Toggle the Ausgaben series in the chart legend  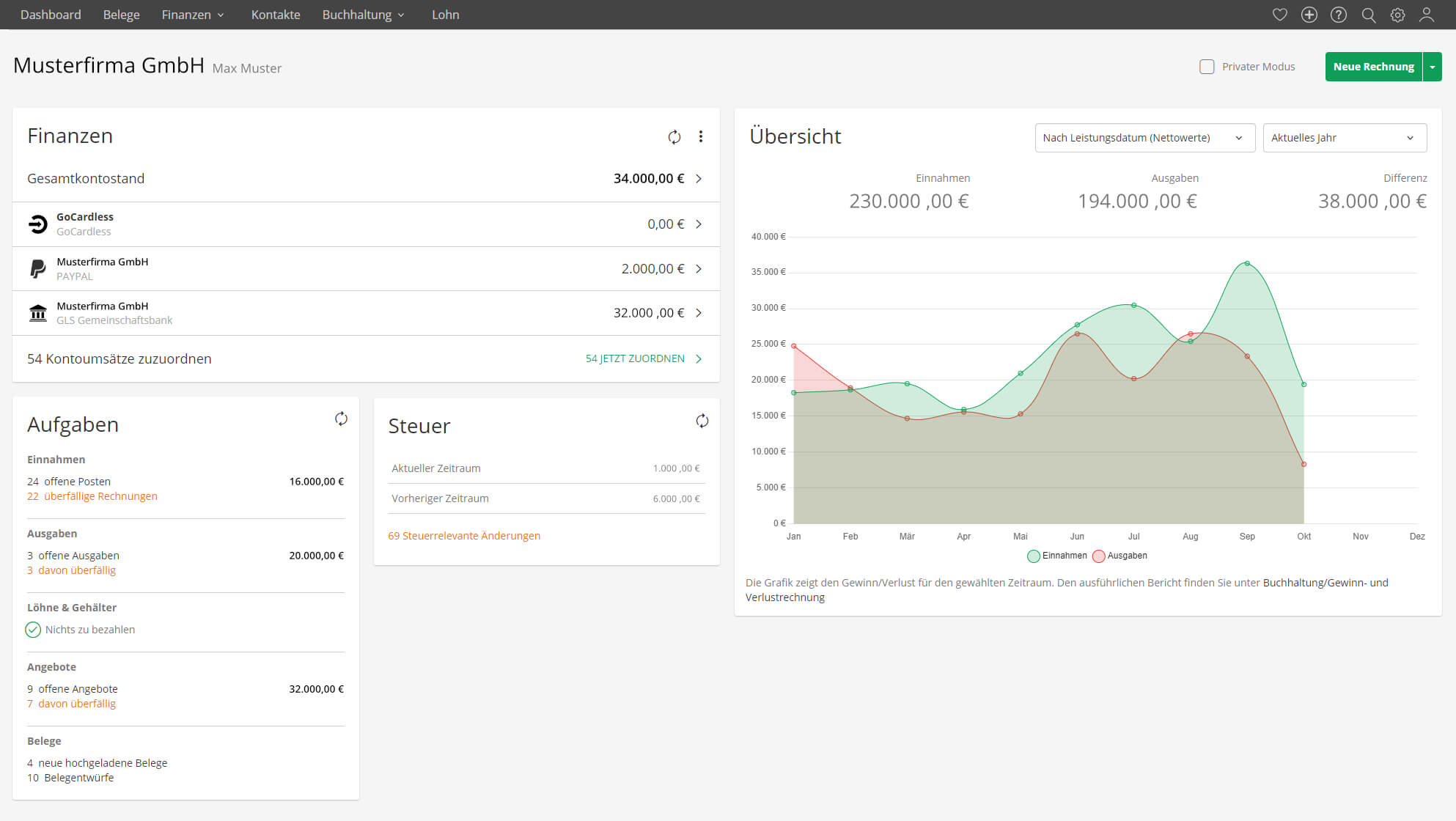(x=1120, y=556)
